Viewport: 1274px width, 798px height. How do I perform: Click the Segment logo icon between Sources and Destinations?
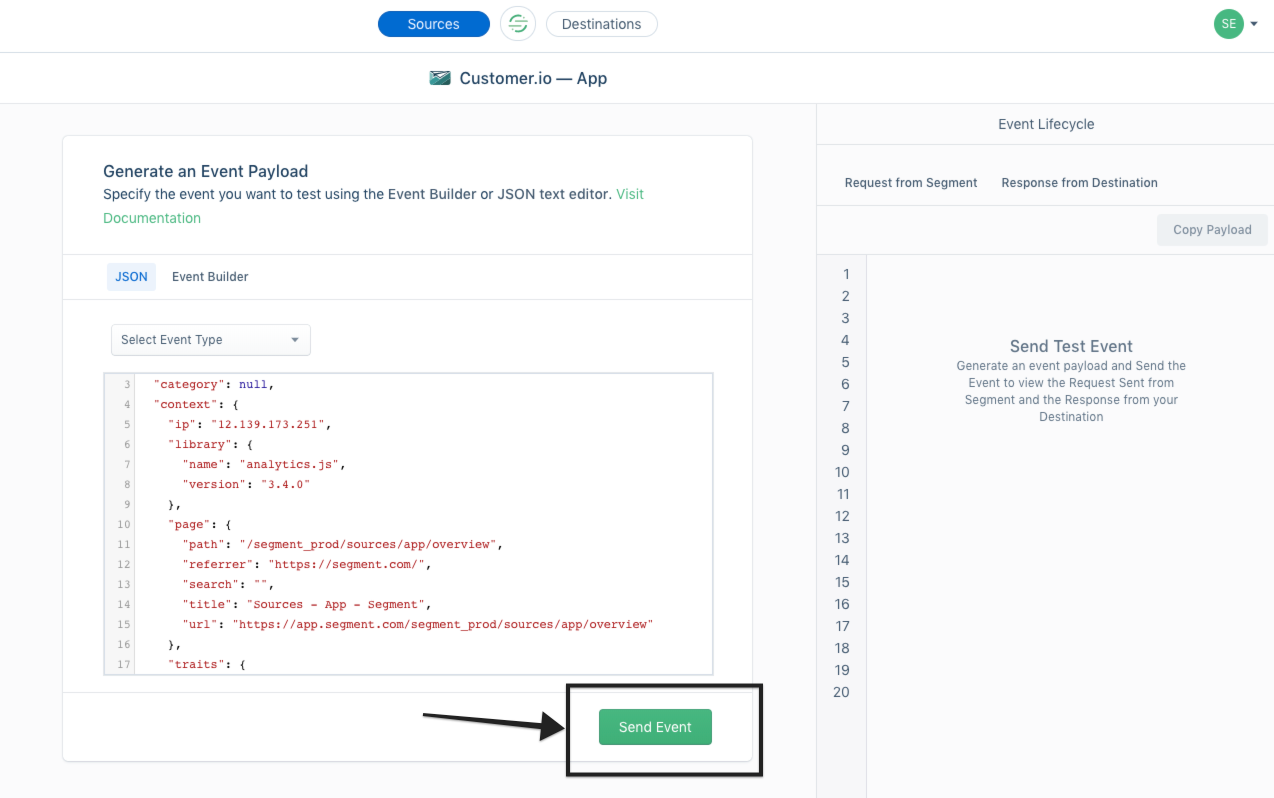click(x=518, y=24)
